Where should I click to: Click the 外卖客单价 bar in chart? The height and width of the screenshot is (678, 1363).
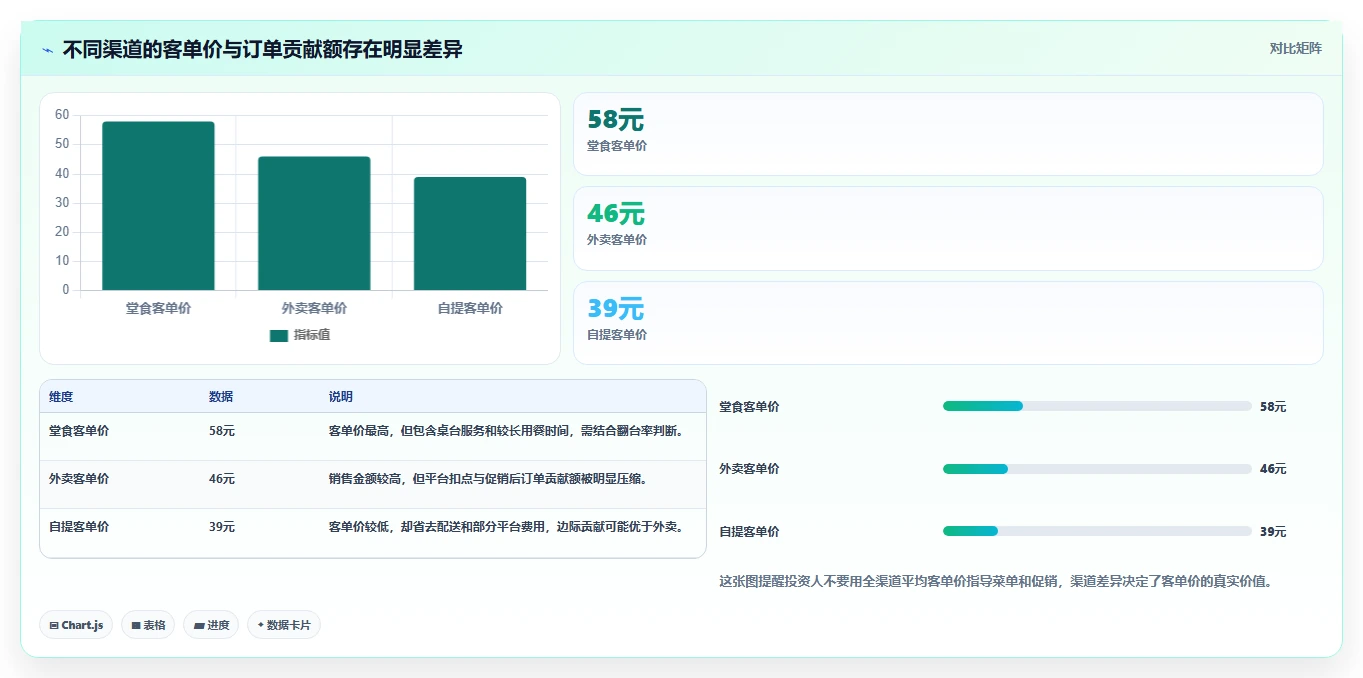click(314, 224)
